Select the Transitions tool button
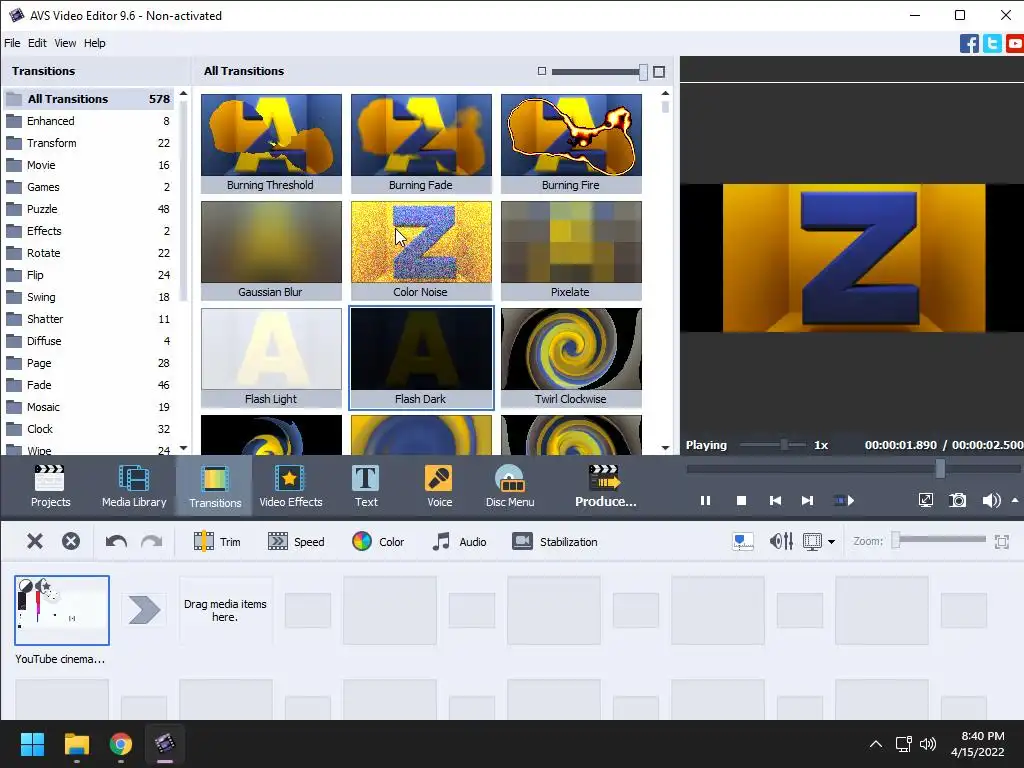 [x=215, y=486]
